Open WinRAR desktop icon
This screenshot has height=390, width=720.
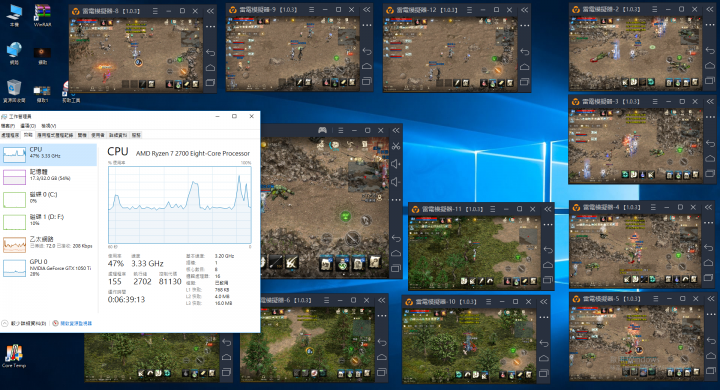(x=42, y=15)
